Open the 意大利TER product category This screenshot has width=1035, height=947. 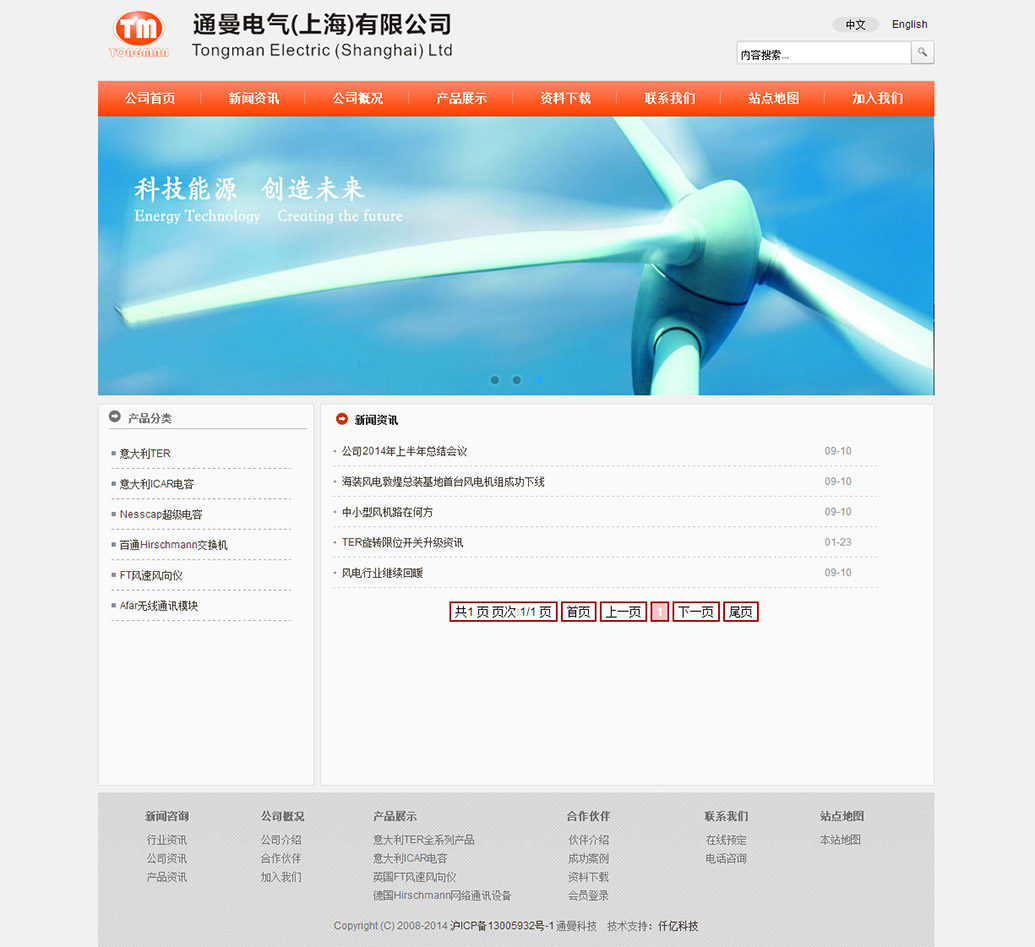[x=145, y=454]
